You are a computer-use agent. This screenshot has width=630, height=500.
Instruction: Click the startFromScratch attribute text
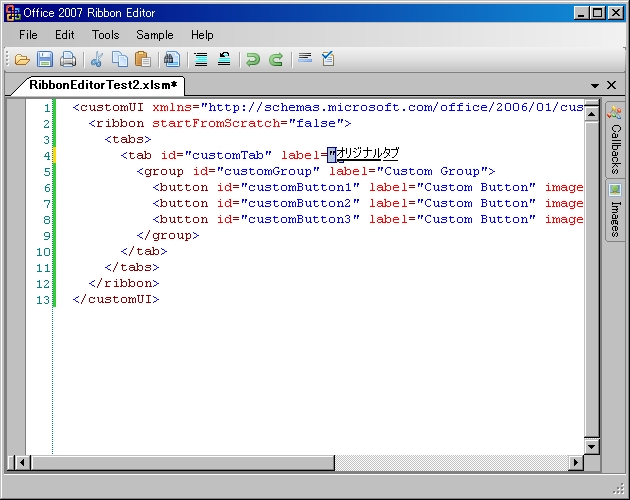(216, 123)
